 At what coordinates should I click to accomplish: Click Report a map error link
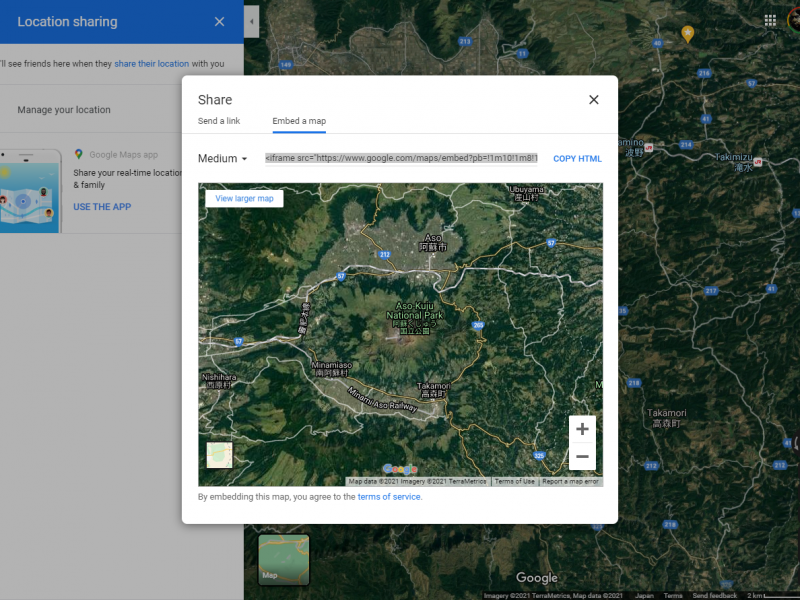pos(570,481)
